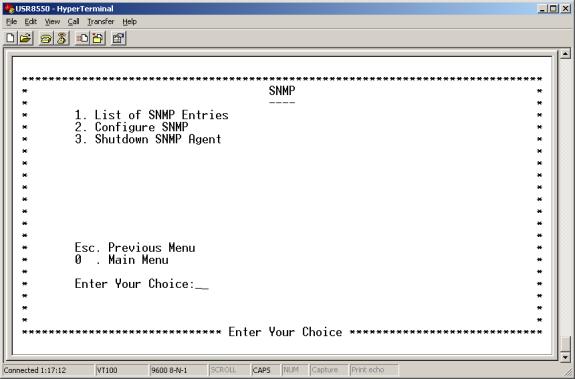Click the HyperTerminal title bar app icon

coord(9,8)
